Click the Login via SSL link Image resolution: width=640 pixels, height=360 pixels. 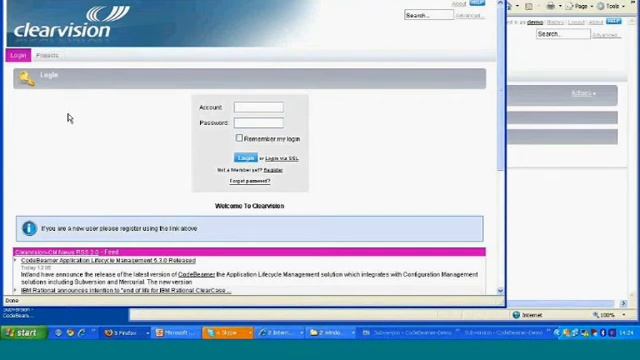282,158
